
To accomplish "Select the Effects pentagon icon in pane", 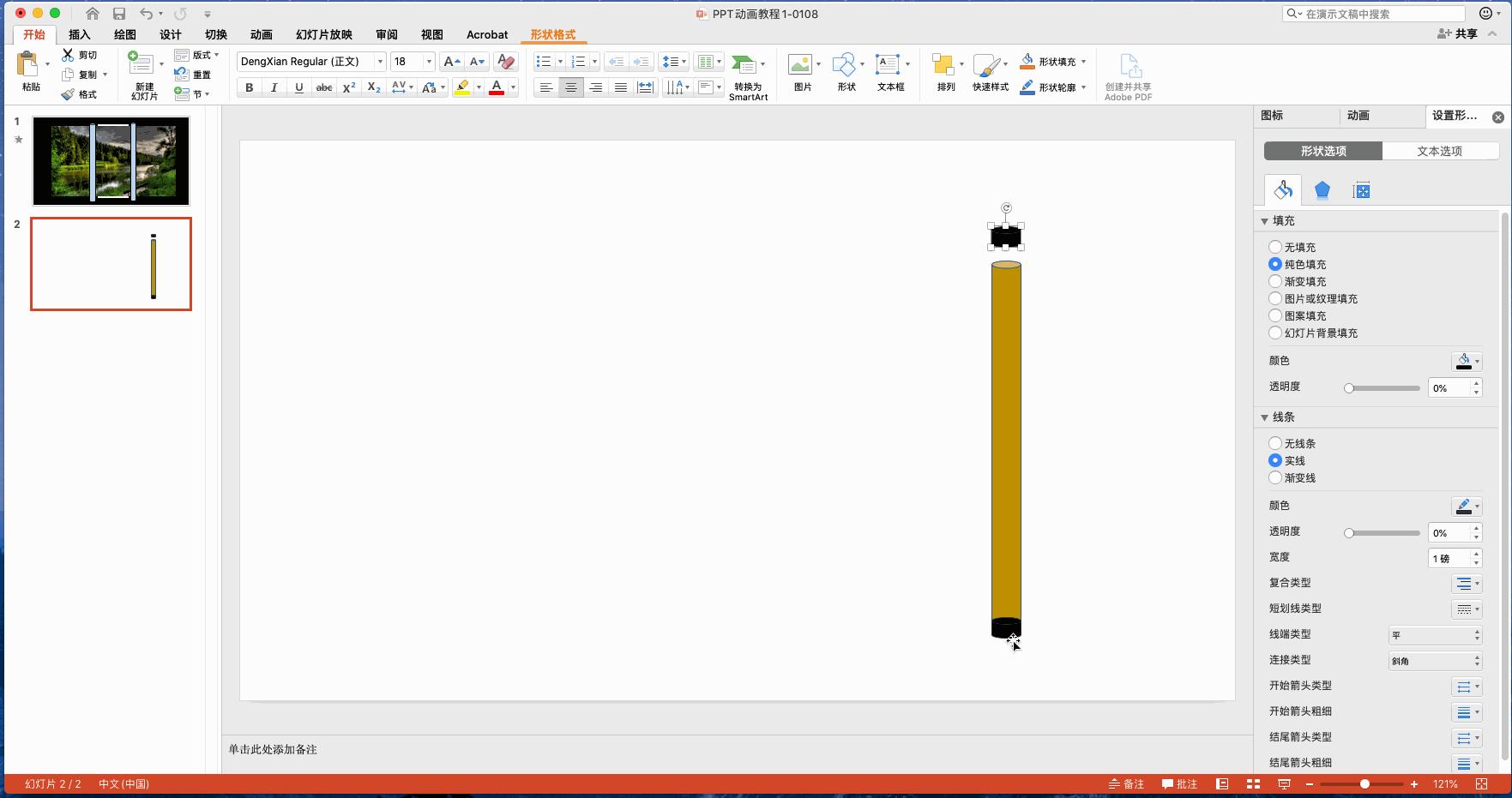I will point(1322,190).
